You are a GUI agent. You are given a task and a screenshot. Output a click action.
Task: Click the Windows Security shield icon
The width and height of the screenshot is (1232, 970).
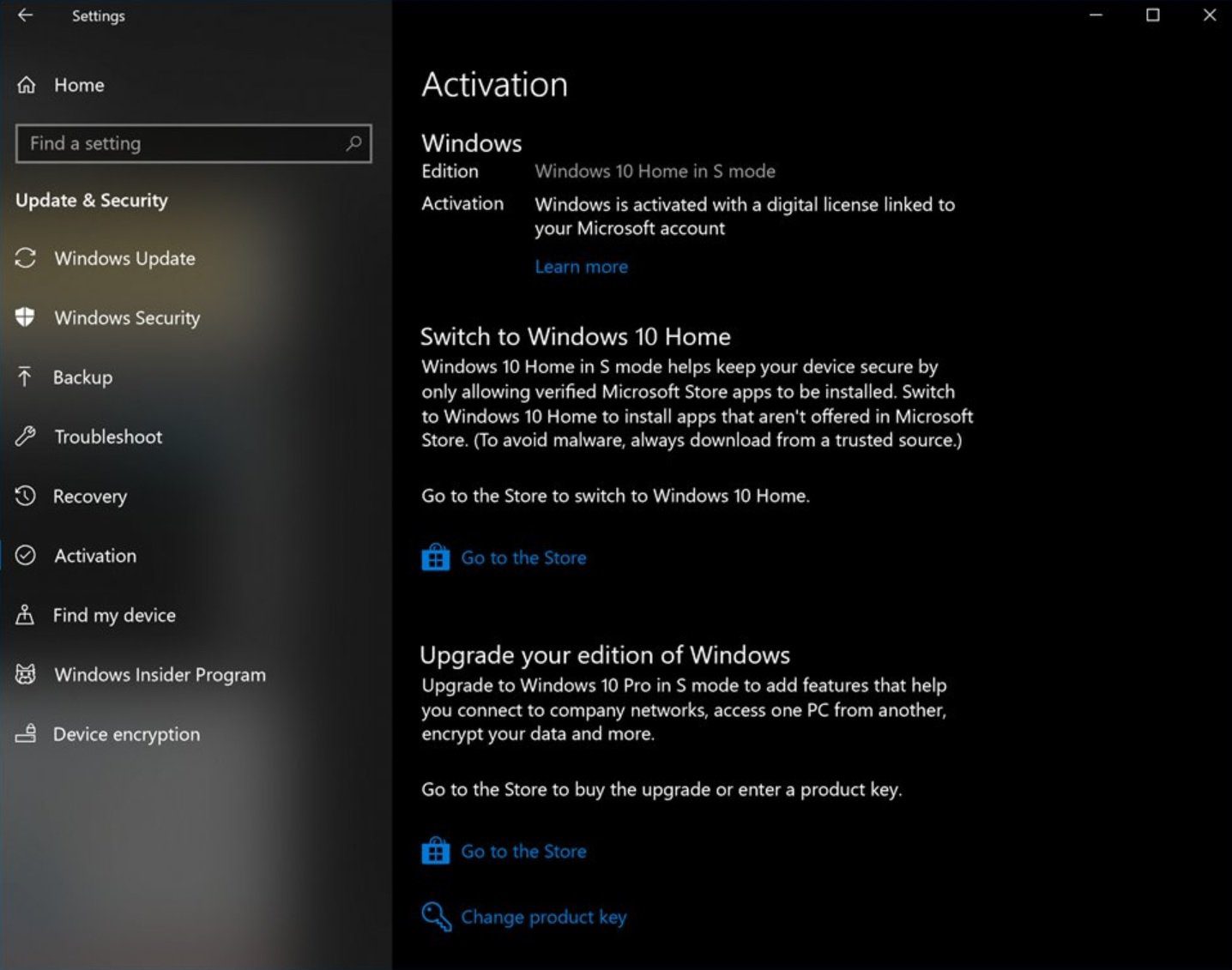point(26,317)
